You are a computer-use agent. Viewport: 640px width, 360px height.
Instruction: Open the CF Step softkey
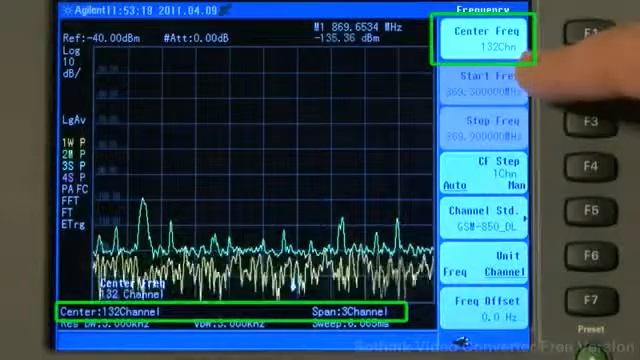[483, 173]
